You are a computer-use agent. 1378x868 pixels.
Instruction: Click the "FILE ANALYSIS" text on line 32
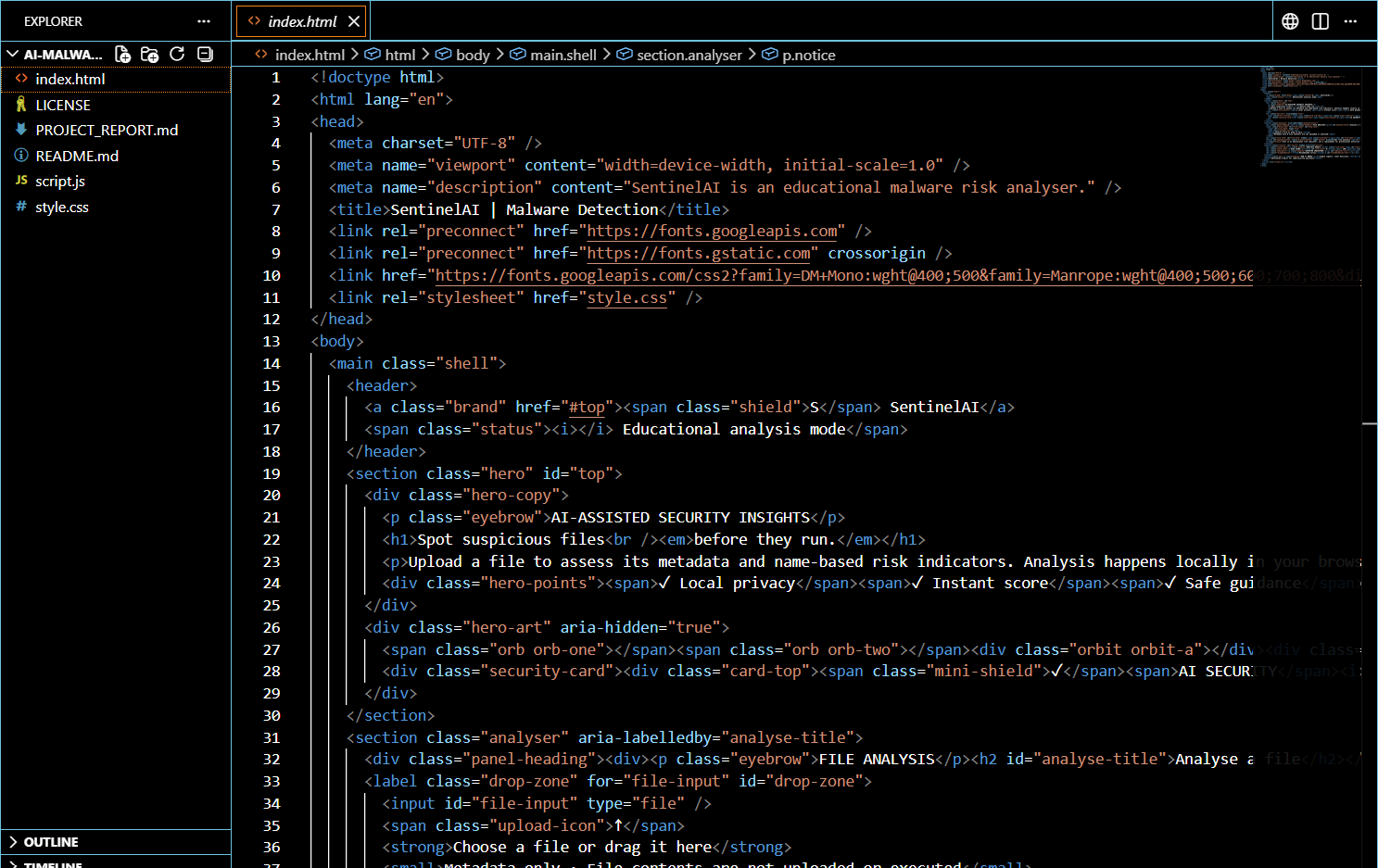click(x=877, y=759)
